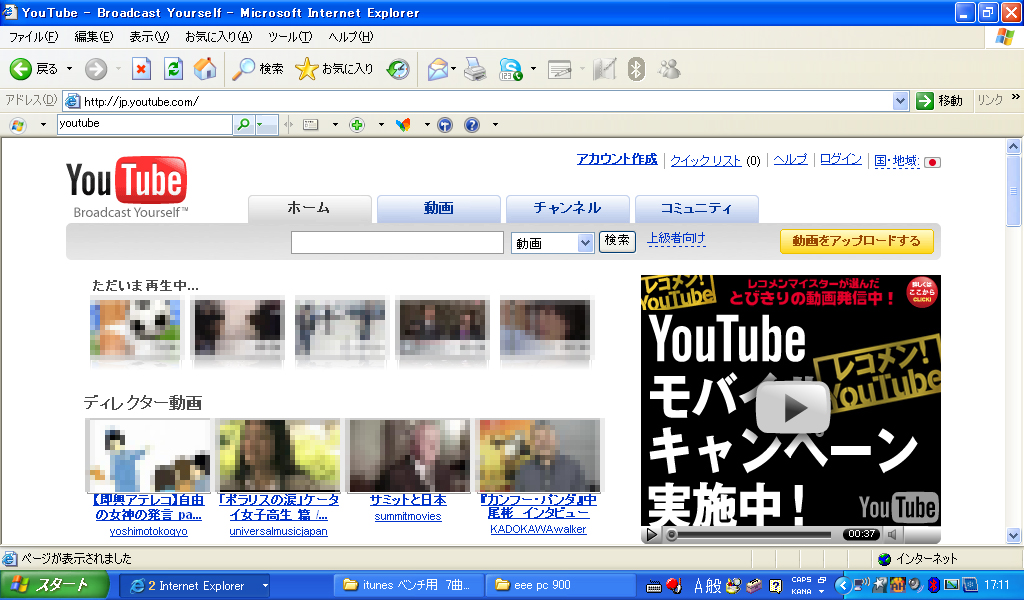
Task: Open the お気に入り(A) menu
Action: pos(218,37)
